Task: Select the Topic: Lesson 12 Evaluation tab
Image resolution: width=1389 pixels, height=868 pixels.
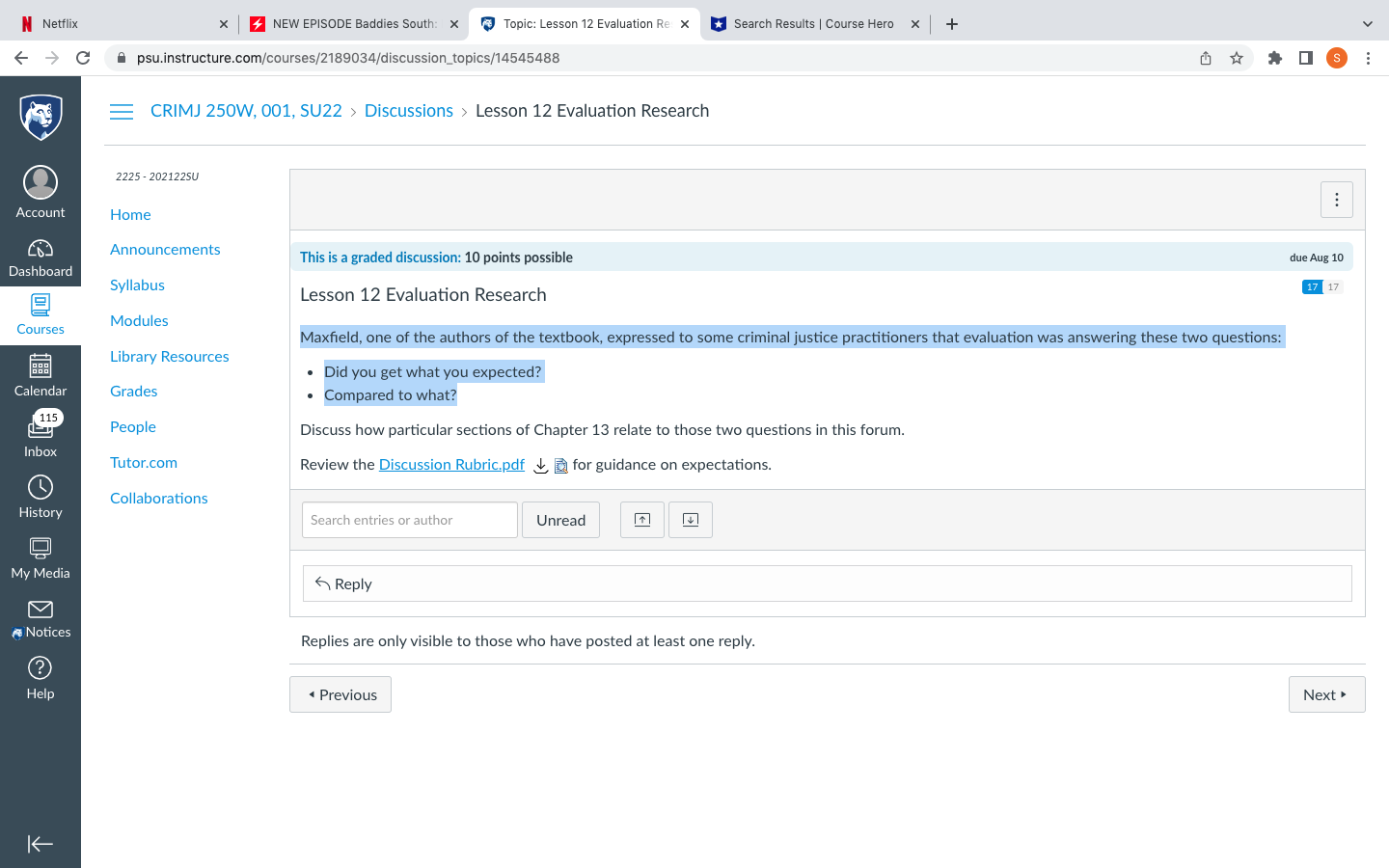Action: [x=585, y=24]
